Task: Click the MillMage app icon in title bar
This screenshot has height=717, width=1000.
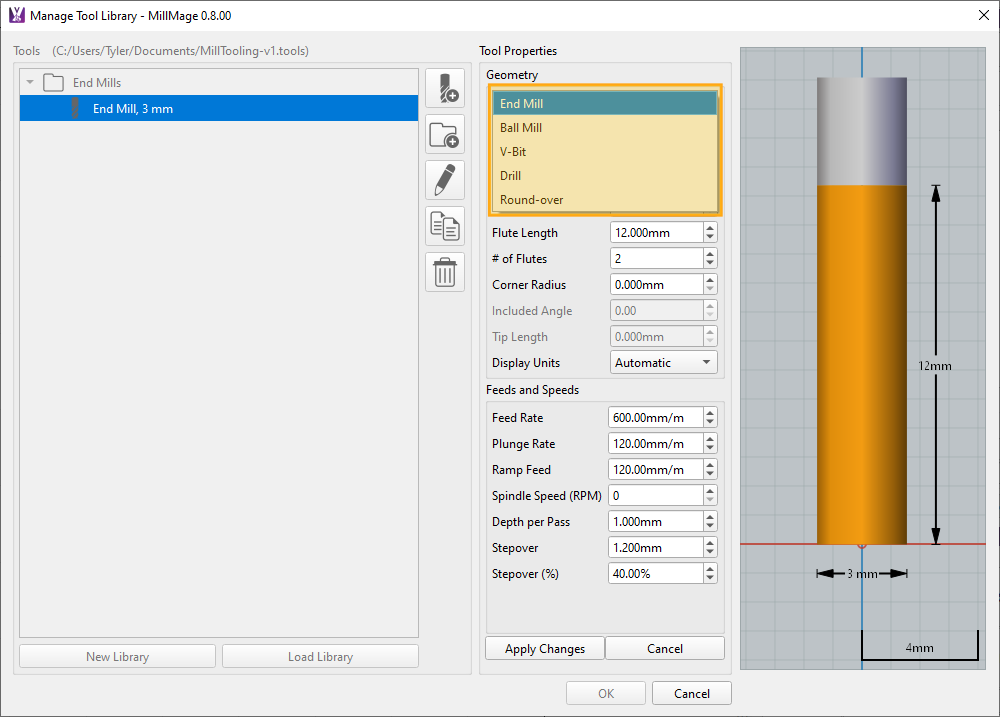Action: 16,16
